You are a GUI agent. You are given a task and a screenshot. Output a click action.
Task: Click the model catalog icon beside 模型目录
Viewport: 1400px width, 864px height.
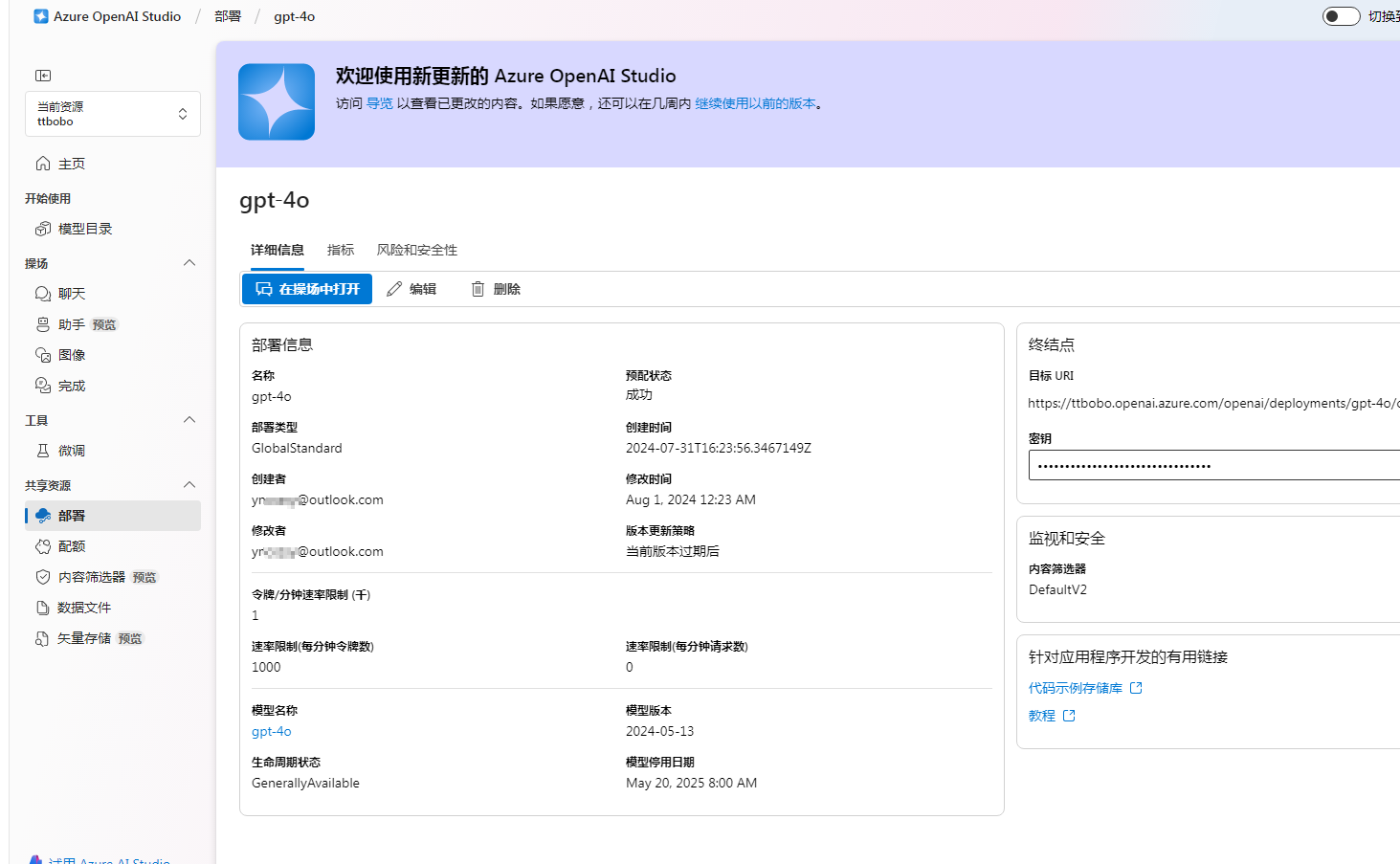pyautogui.click(x=43, y=229)
